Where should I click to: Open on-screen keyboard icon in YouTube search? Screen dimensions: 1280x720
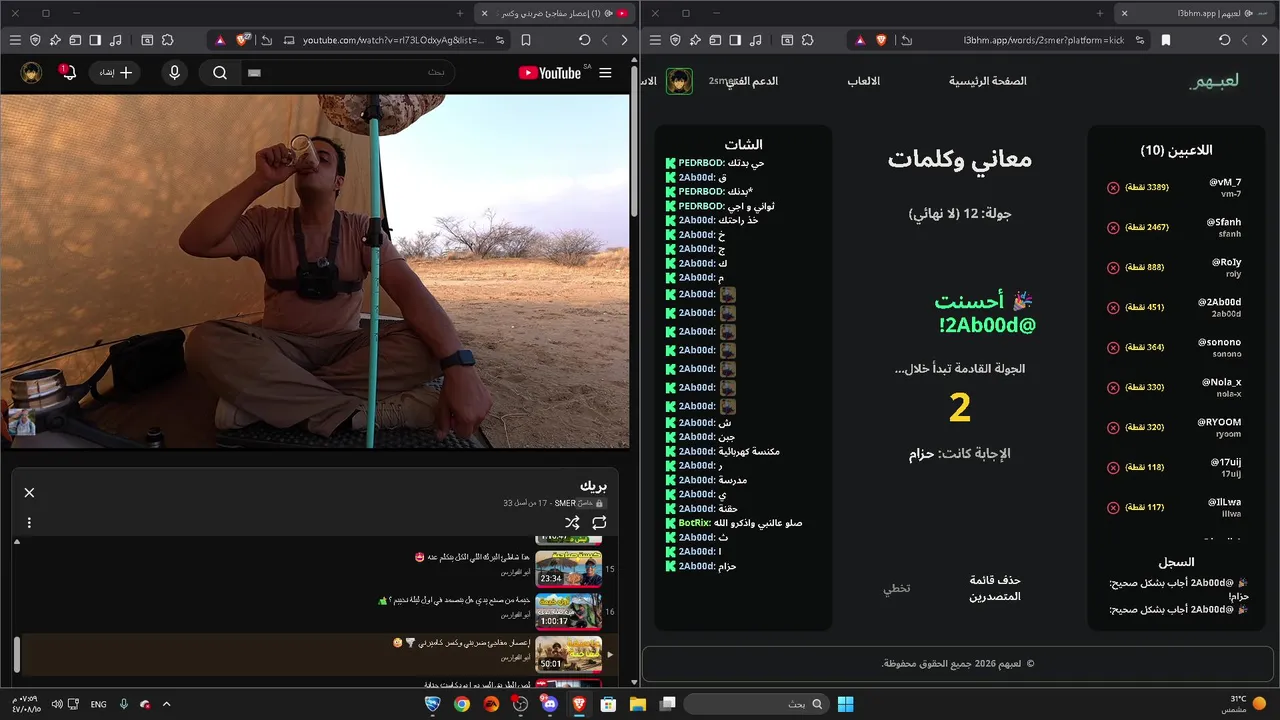point(254,73)
